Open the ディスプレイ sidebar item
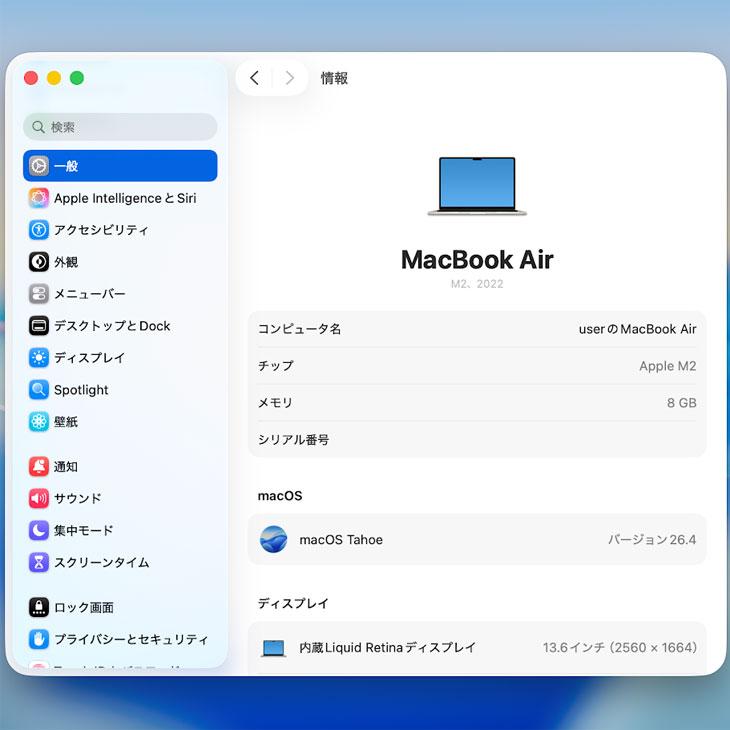This screenshot has height=730, width=730. click(x=120, y=358)
